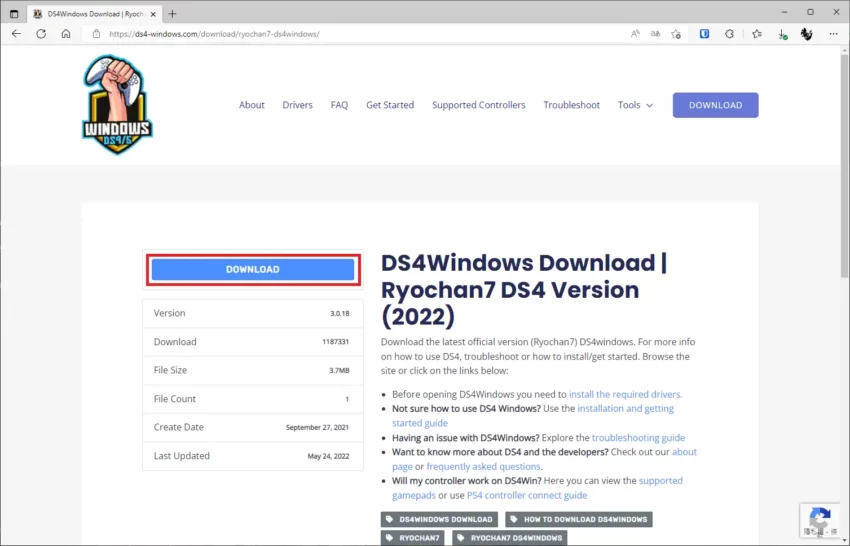Show the browser downloads panel
Image resolution: width=850 pixels, height=546 pixels.
(782, 34)
